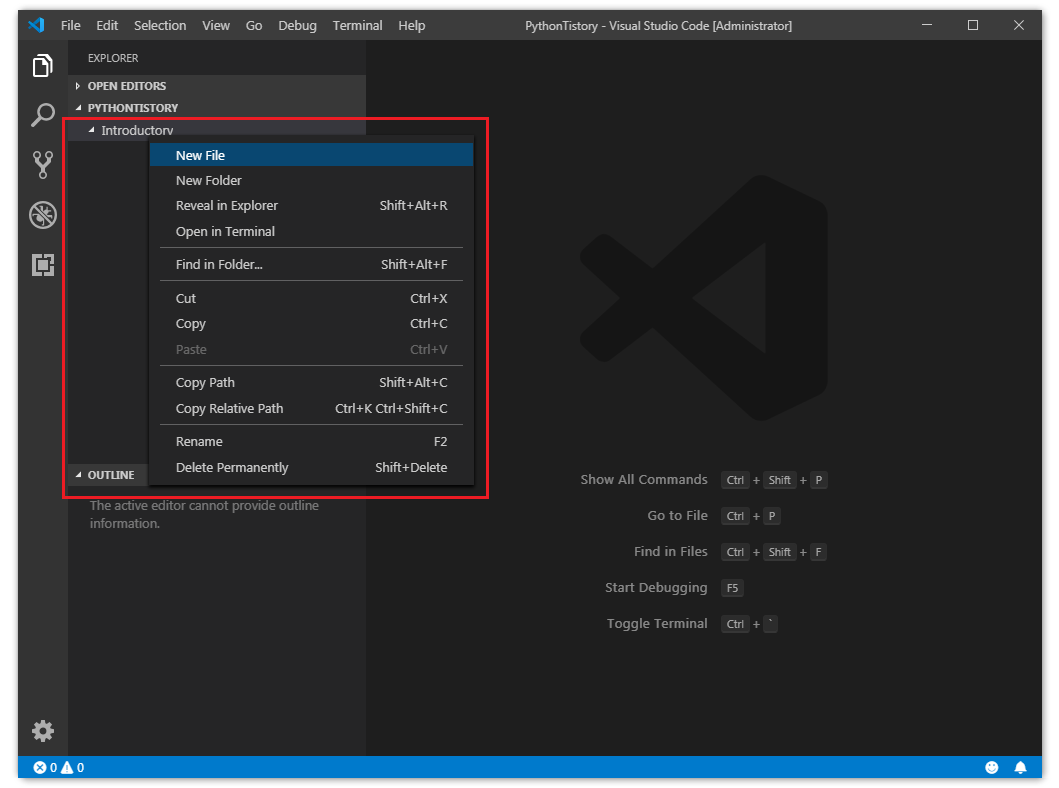The width and height of the screenshot is (1059, 788).
Task: Open the Terminal menu
Action: click(357, 26)
